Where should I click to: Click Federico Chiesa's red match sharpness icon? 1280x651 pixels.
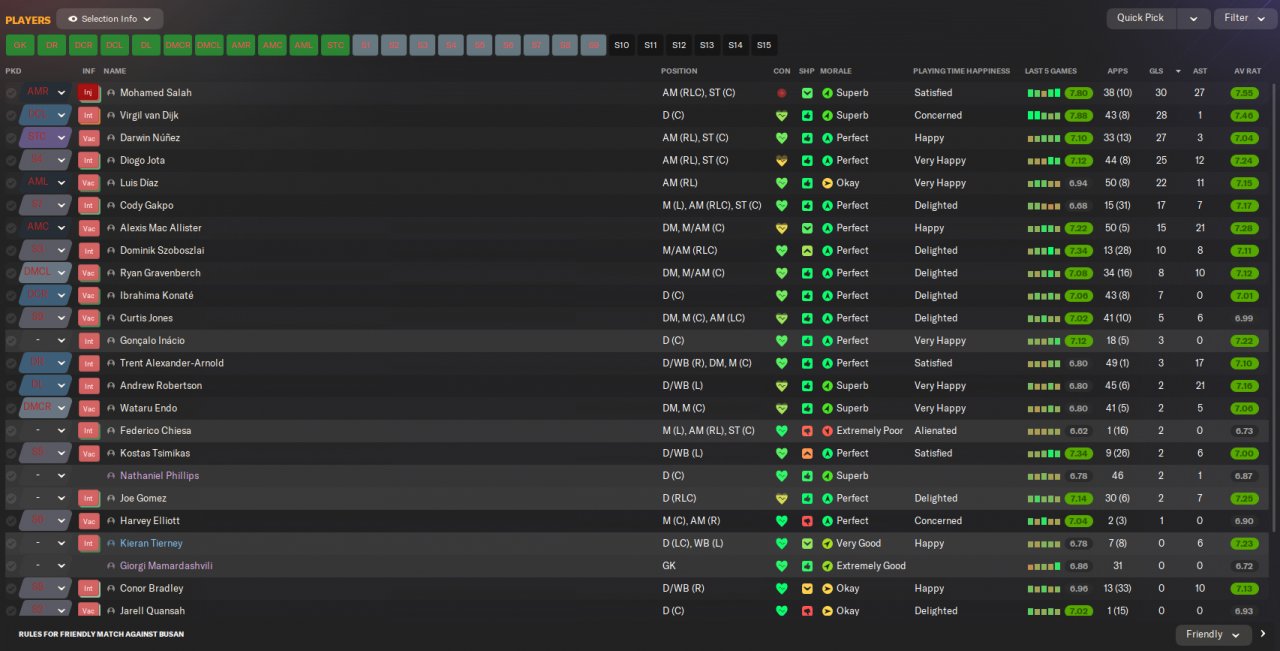click(807, 431)
